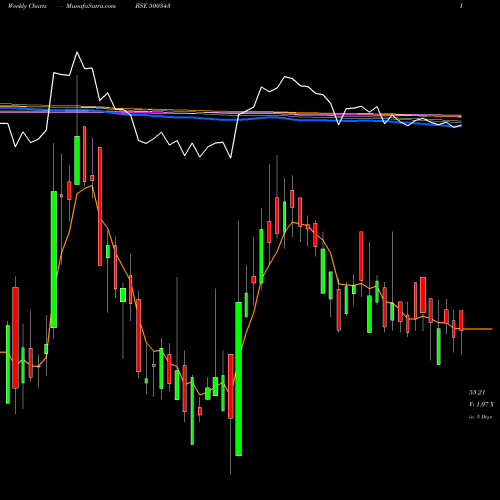Click the 'V: 1.97' volume text

coord(481,404)
